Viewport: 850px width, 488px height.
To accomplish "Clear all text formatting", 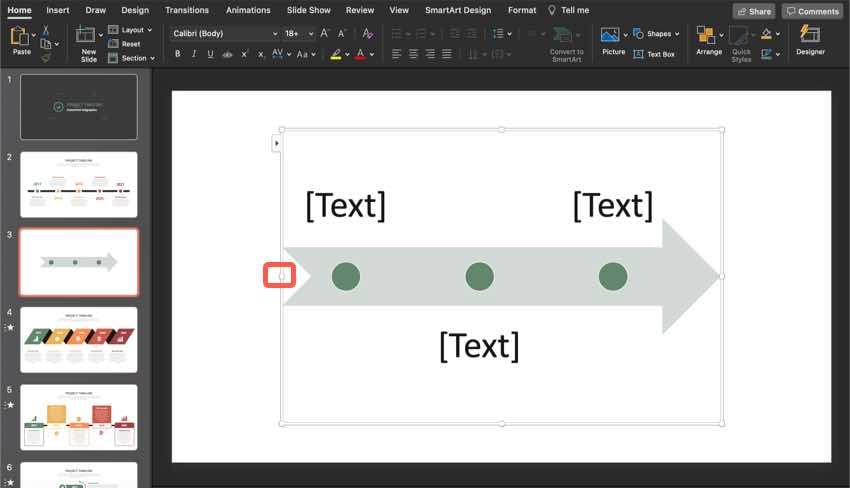I will click(x=368, y=33).
